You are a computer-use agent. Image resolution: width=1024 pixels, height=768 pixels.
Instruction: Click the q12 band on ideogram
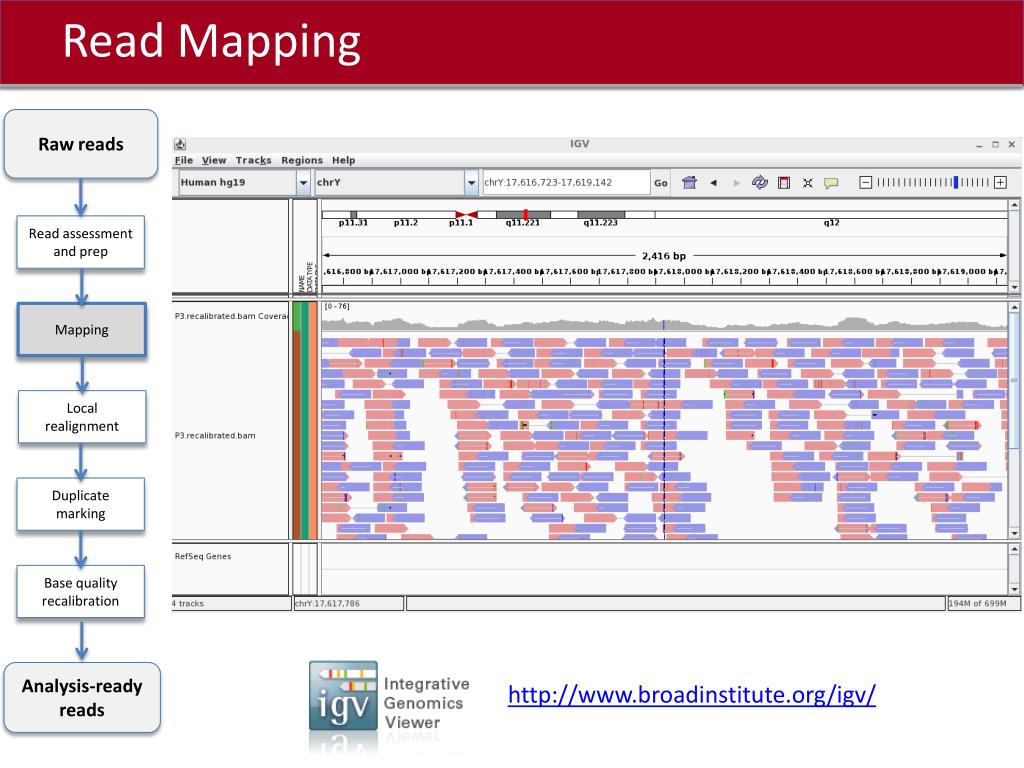point(831,214)
